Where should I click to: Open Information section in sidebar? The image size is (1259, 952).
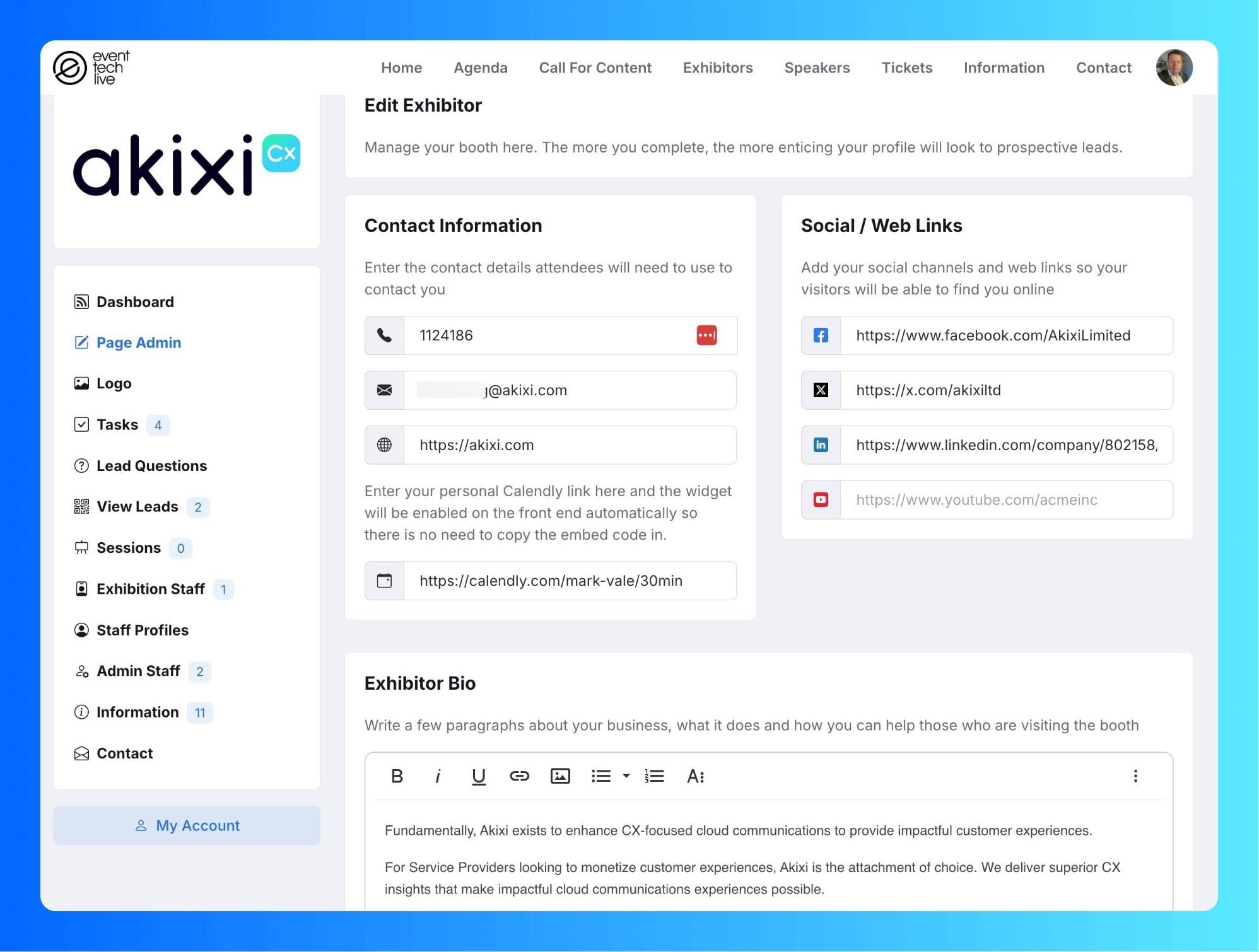point(137,712)
